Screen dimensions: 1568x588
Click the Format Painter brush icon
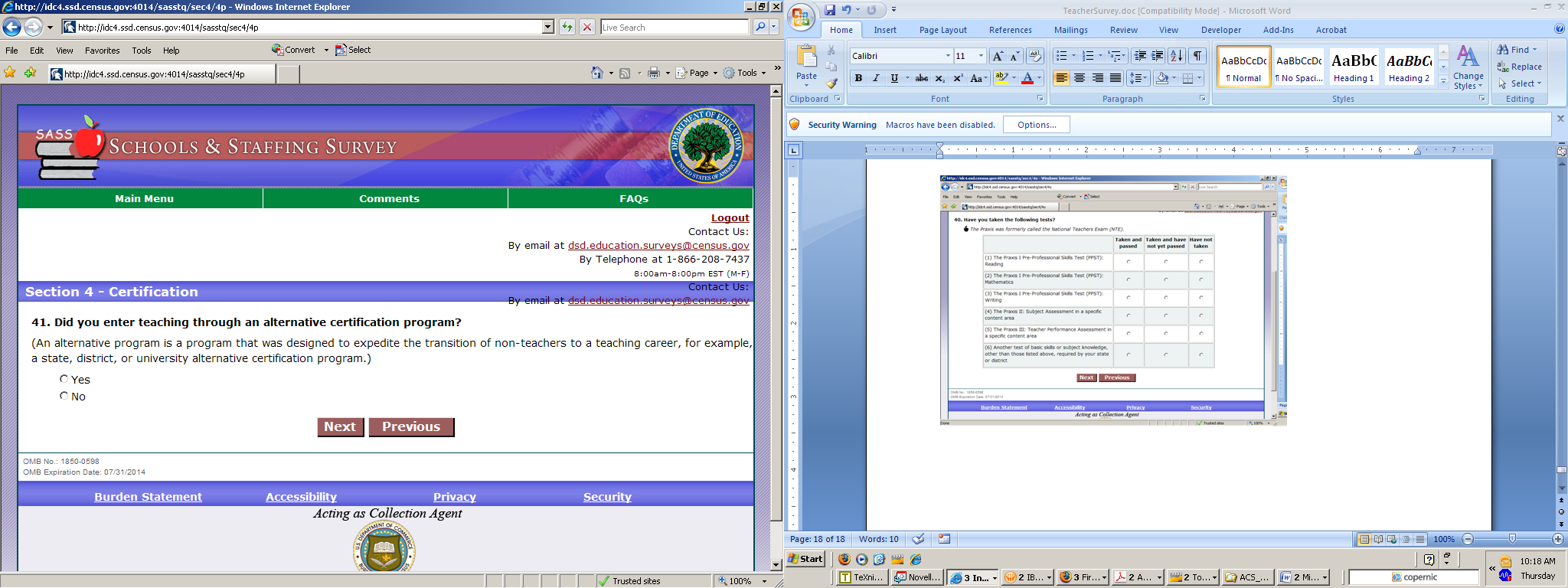point(832,83)
